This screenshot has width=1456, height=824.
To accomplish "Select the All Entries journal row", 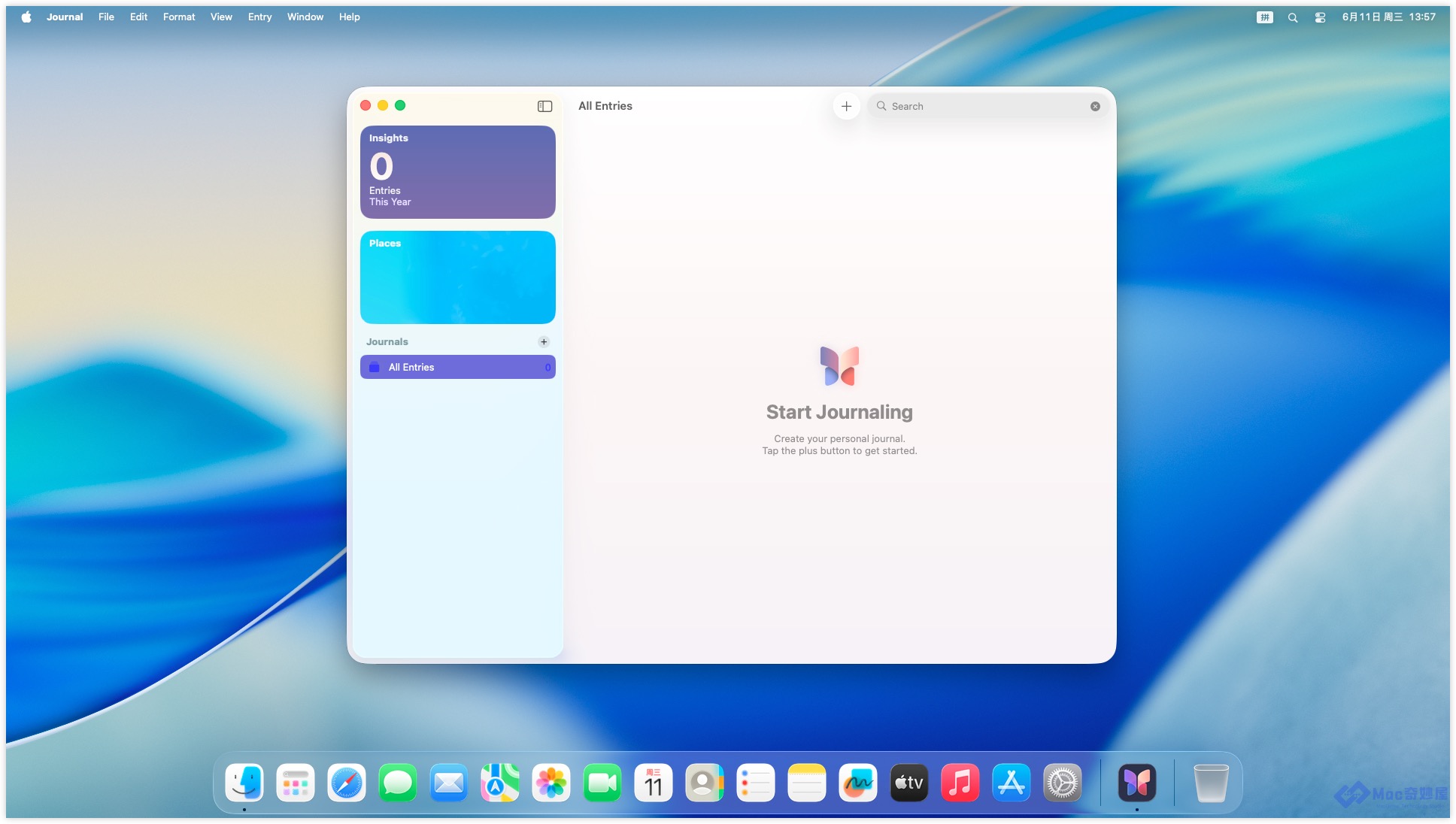I will tap(457, 367).
